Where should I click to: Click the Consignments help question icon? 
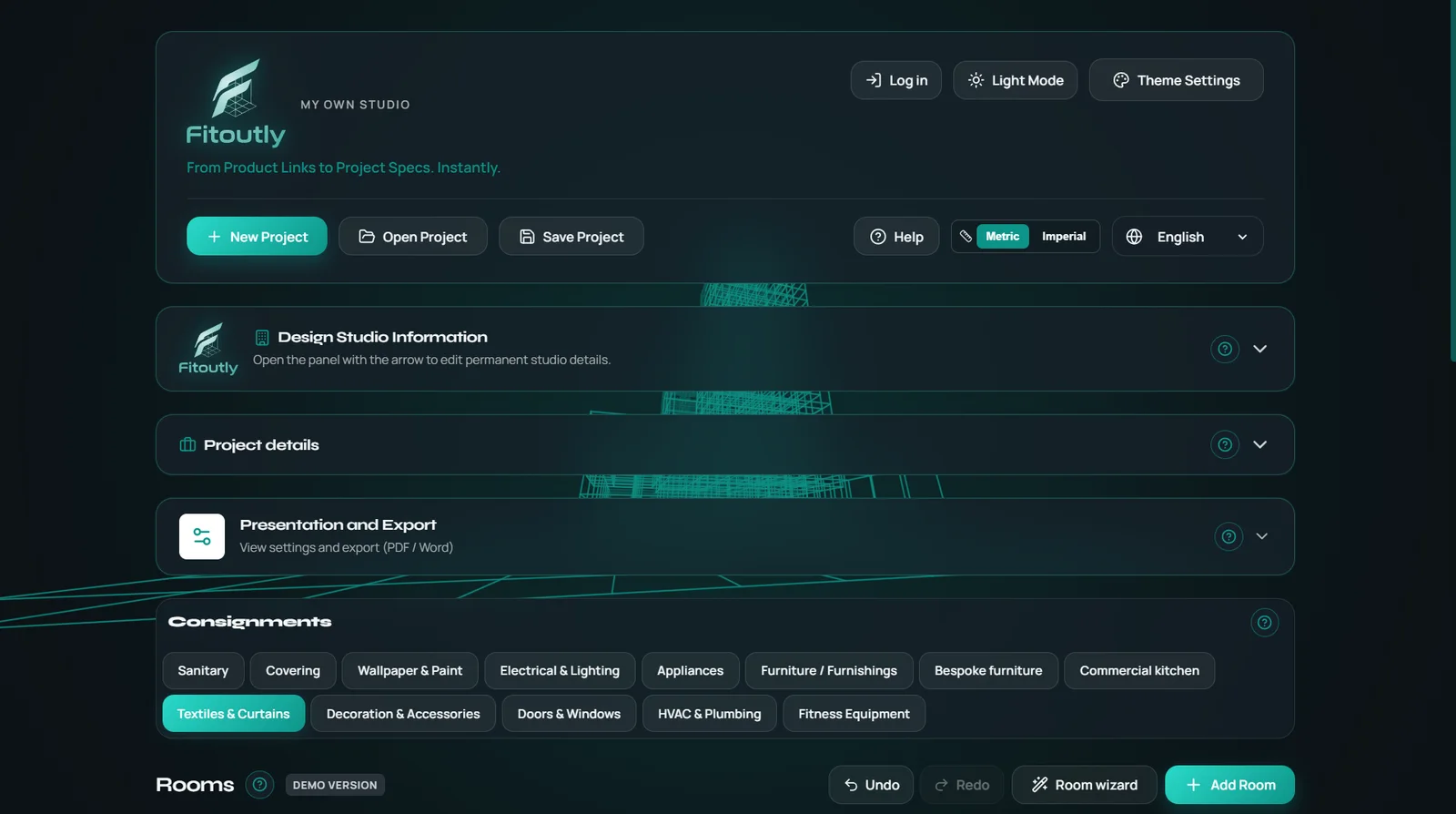1264,623
